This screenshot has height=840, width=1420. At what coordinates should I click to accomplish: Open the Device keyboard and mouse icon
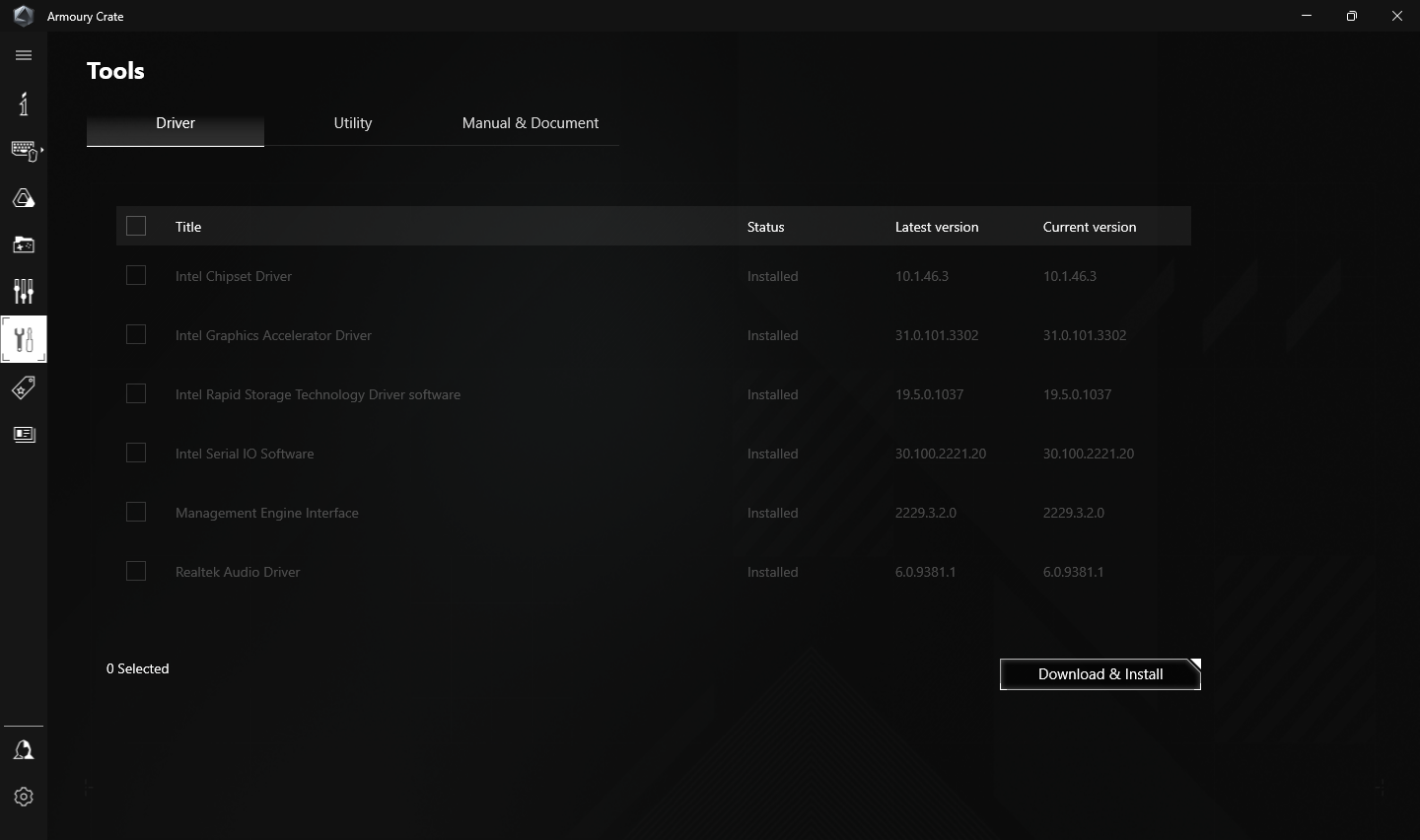coord(25,151)
